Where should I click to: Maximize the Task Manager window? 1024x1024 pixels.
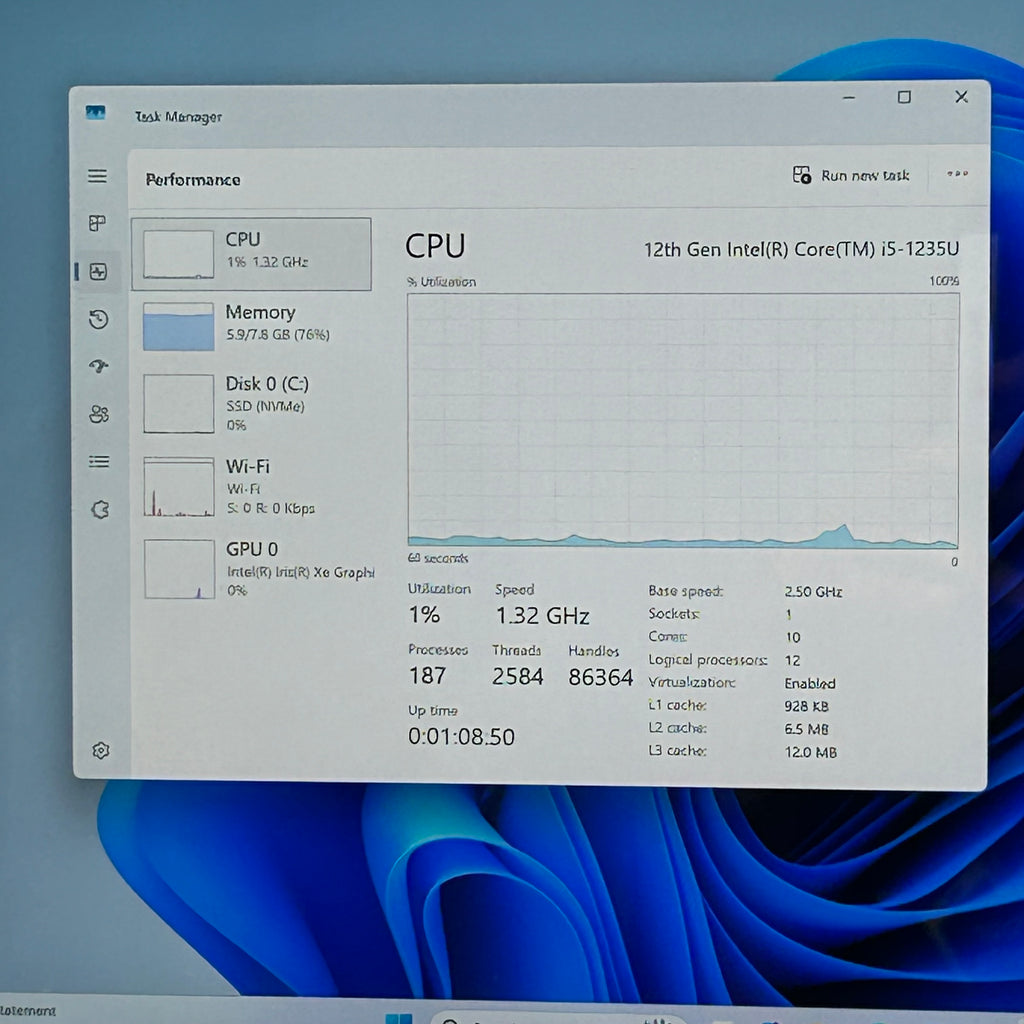pos(904,97)
